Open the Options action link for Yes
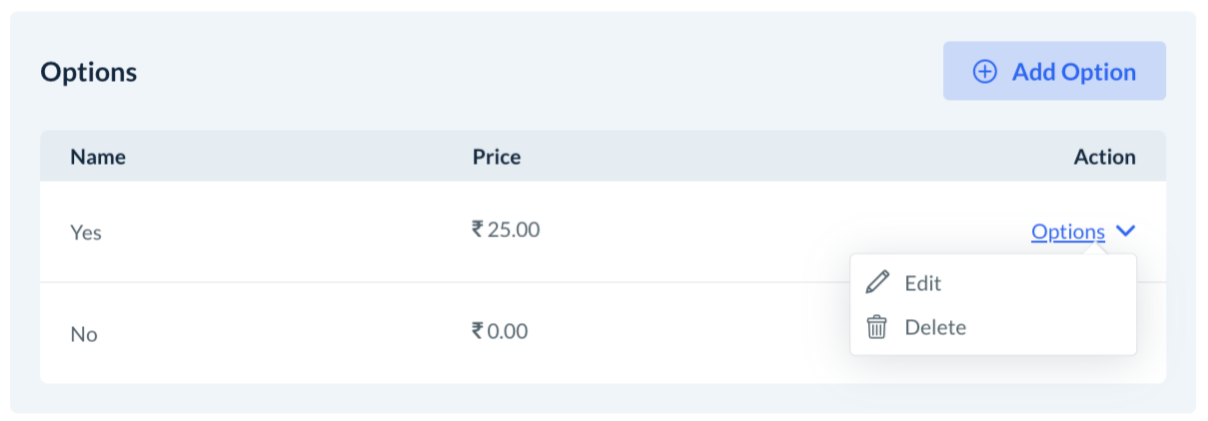The height and width of the screenshot is (421, 1208). pyautogui.click(x=1067, y=232)
